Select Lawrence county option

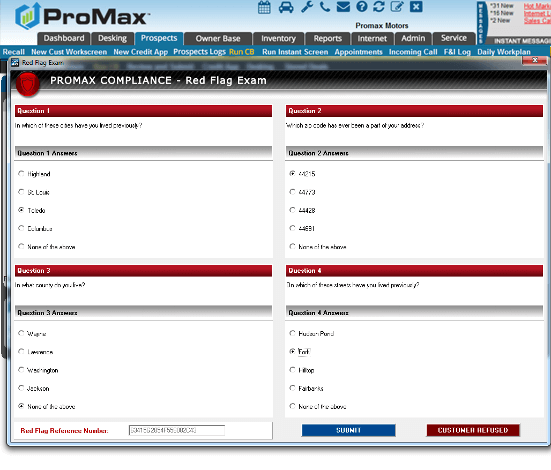[x=21, y=351]
